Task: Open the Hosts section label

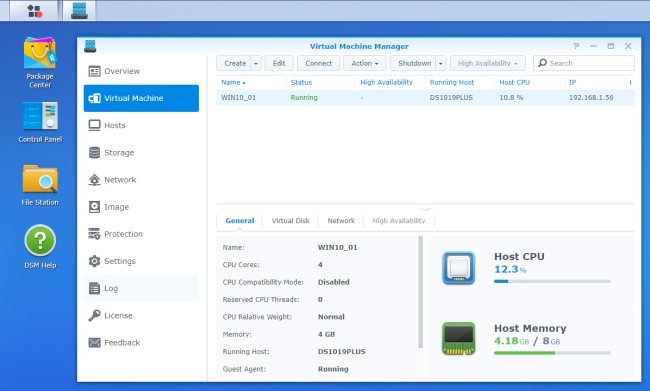Action: click(x=115, y=125)
